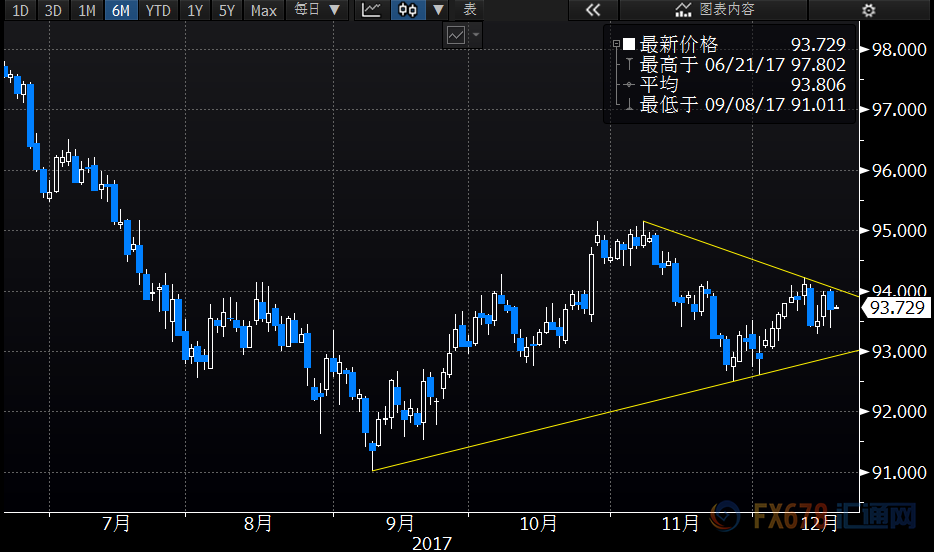Click the 98.000 axis label
934x552 pixels.
(899, 50)
